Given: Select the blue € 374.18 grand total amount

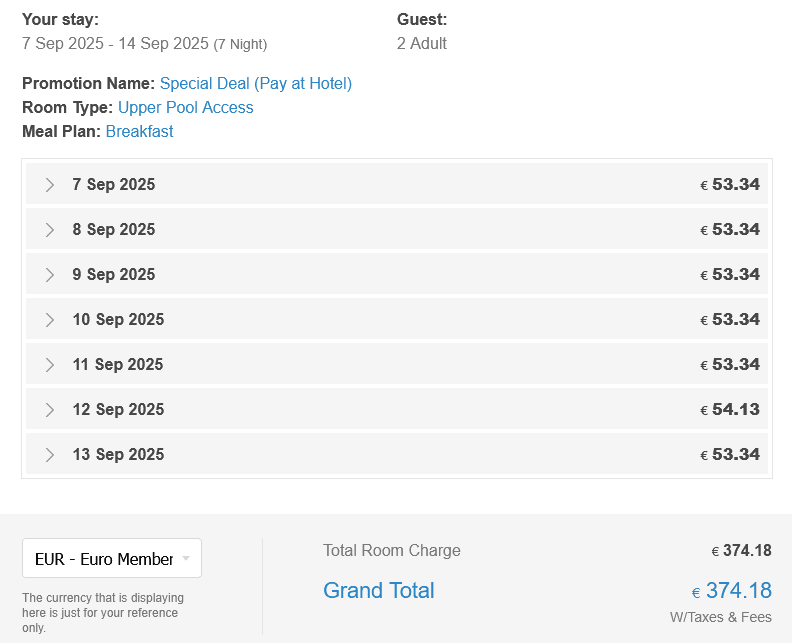Looking at the screenshot, I should tap(732, 591).
